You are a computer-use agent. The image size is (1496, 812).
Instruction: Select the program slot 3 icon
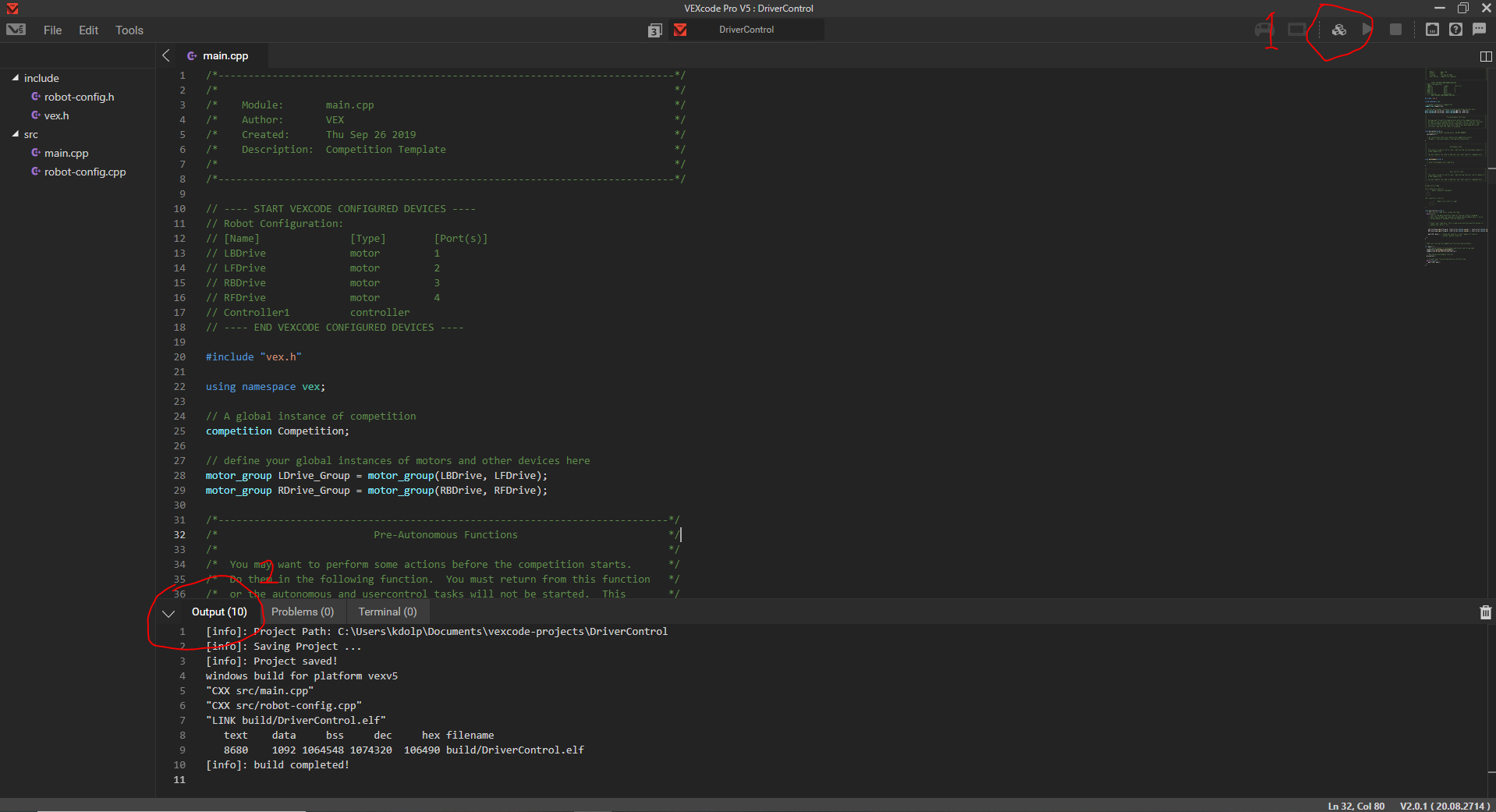[x=654, y=30]
